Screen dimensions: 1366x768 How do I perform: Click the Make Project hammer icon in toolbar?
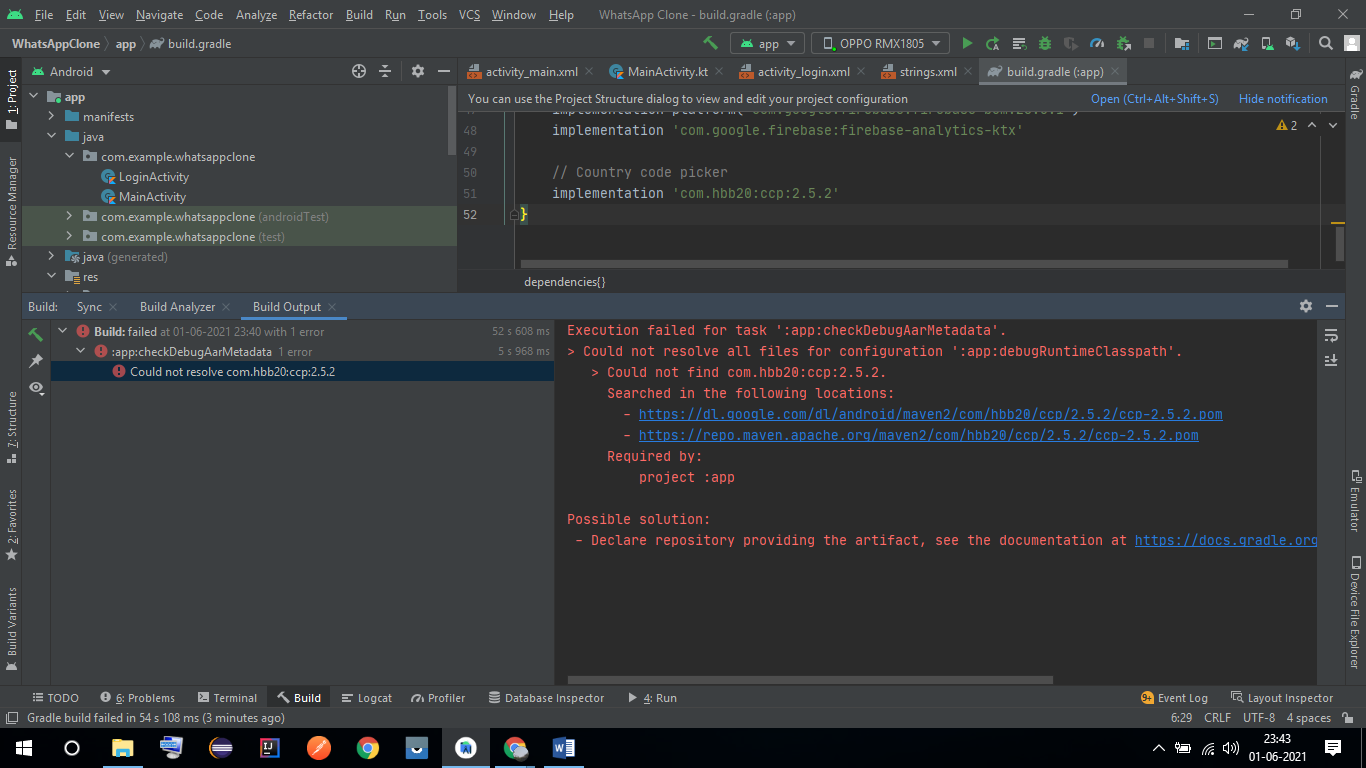[710, 43]
